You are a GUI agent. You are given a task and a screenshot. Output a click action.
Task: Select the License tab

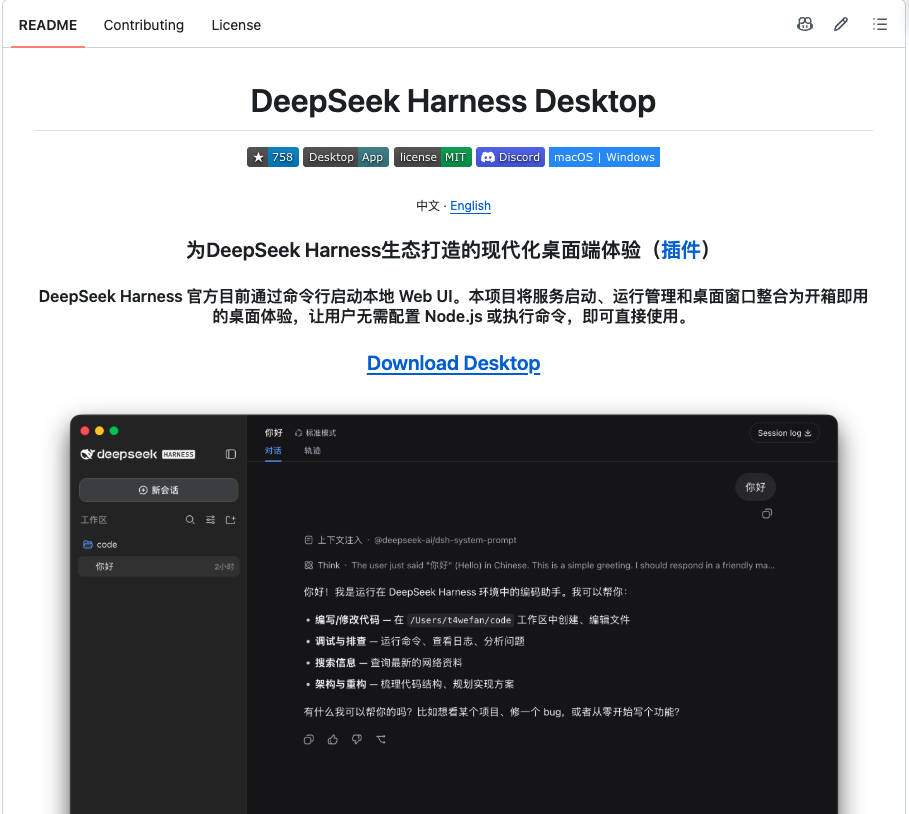click(236, 25)
